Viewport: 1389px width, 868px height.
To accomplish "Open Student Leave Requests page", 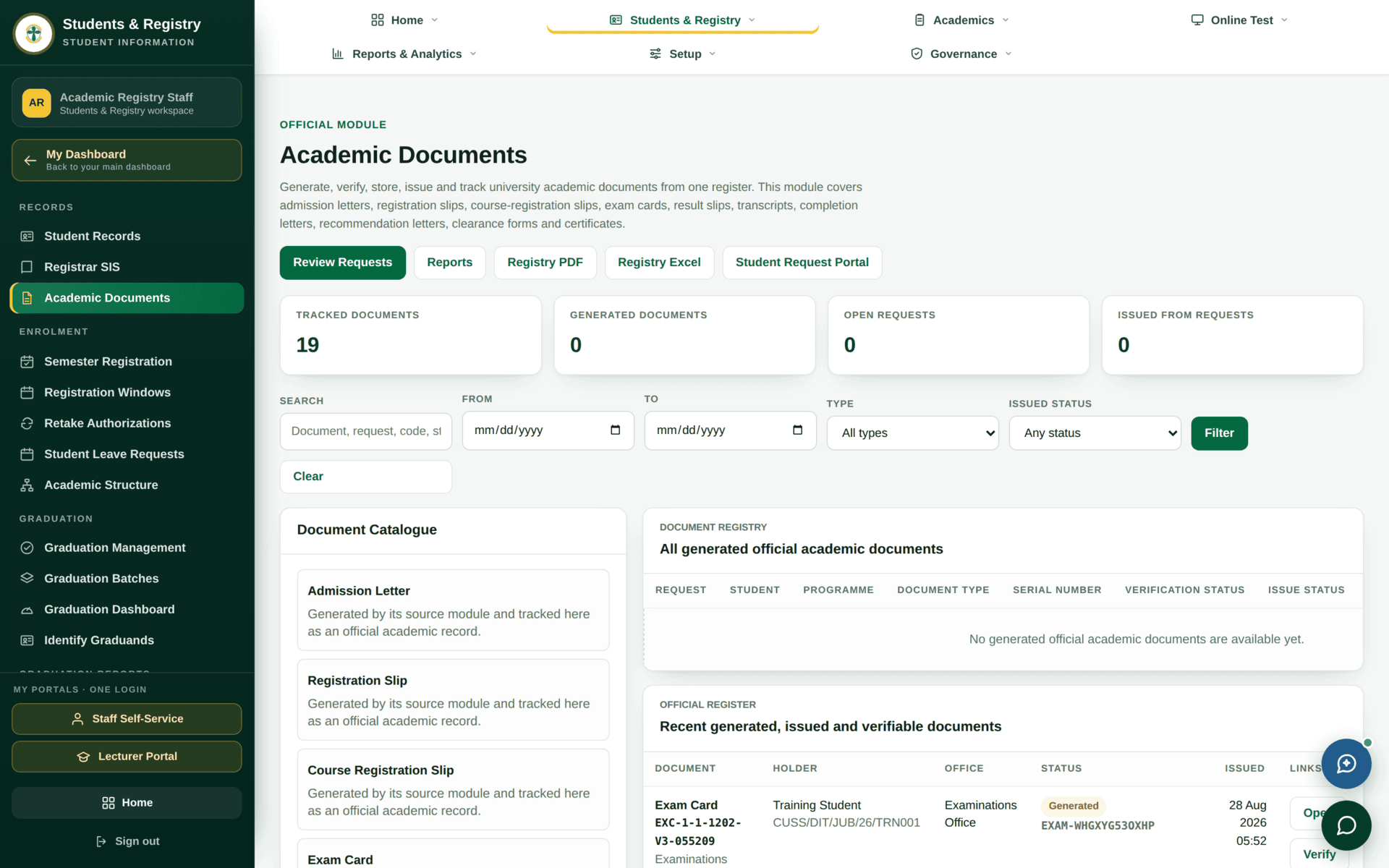I will click(127, 454).
